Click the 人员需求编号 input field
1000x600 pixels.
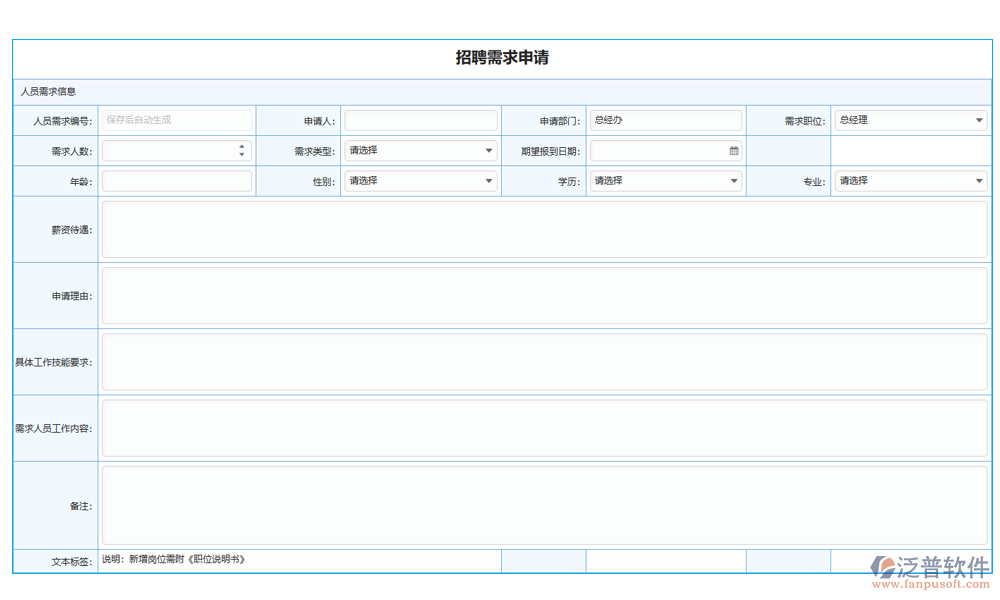177,121
